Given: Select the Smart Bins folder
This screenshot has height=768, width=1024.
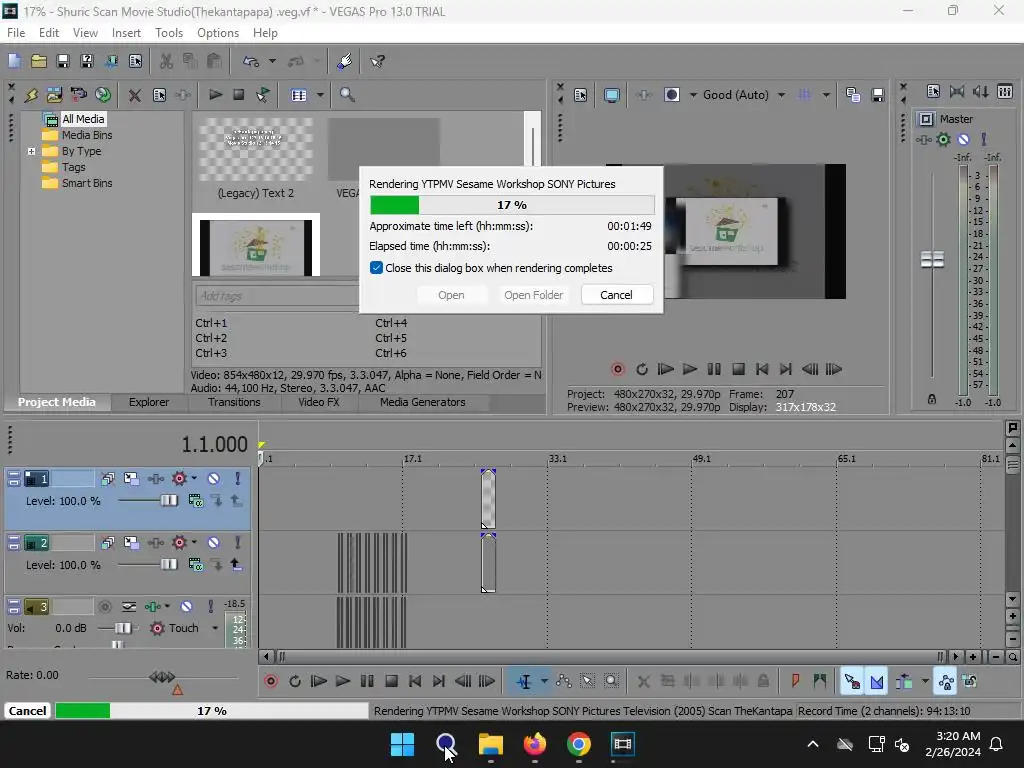Looking at the screenshot, I should click(x=86, y=183).
